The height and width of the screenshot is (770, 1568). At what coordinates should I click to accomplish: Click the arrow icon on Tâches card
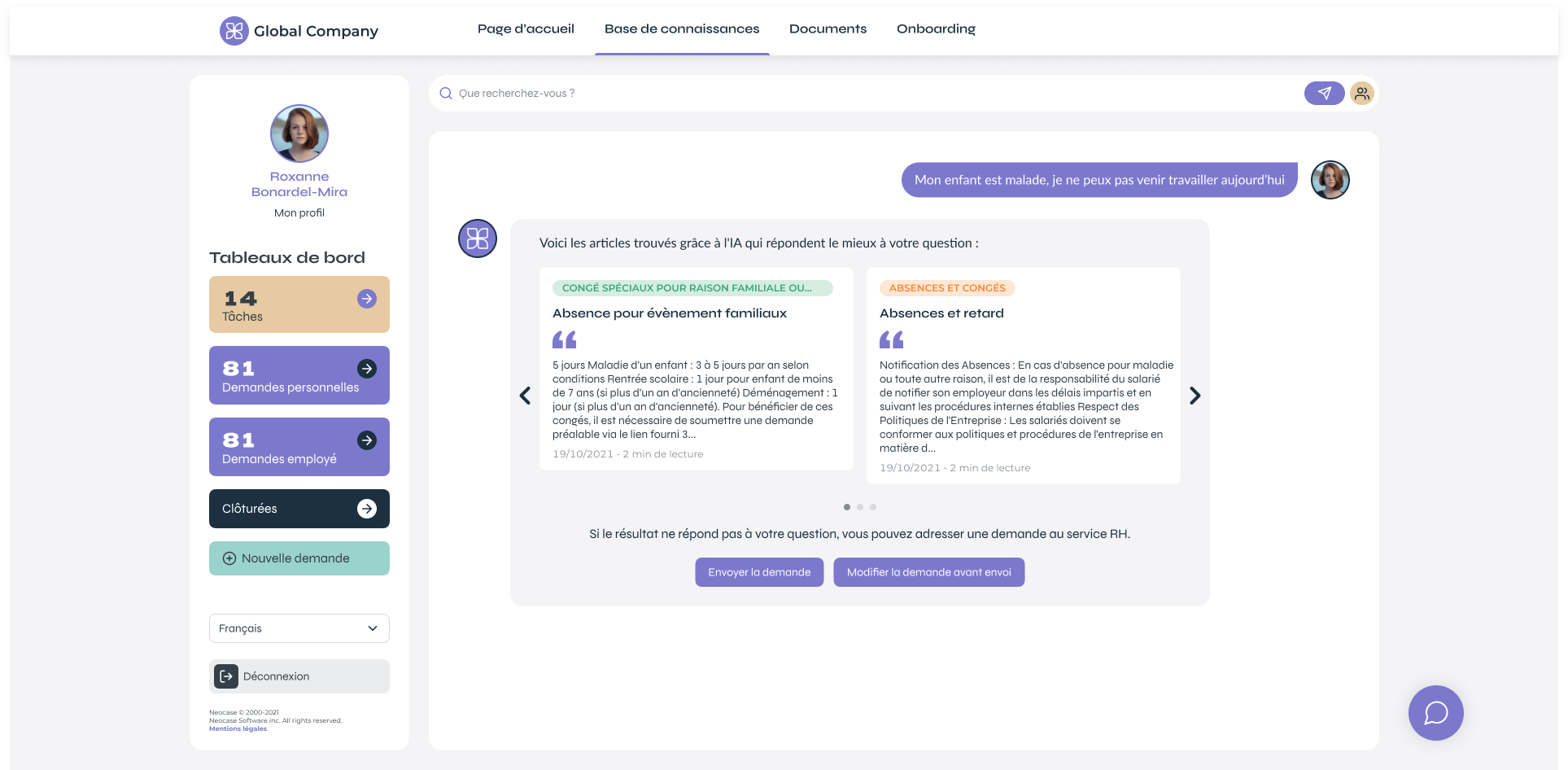pyautogui.click(x=367, y=299)
